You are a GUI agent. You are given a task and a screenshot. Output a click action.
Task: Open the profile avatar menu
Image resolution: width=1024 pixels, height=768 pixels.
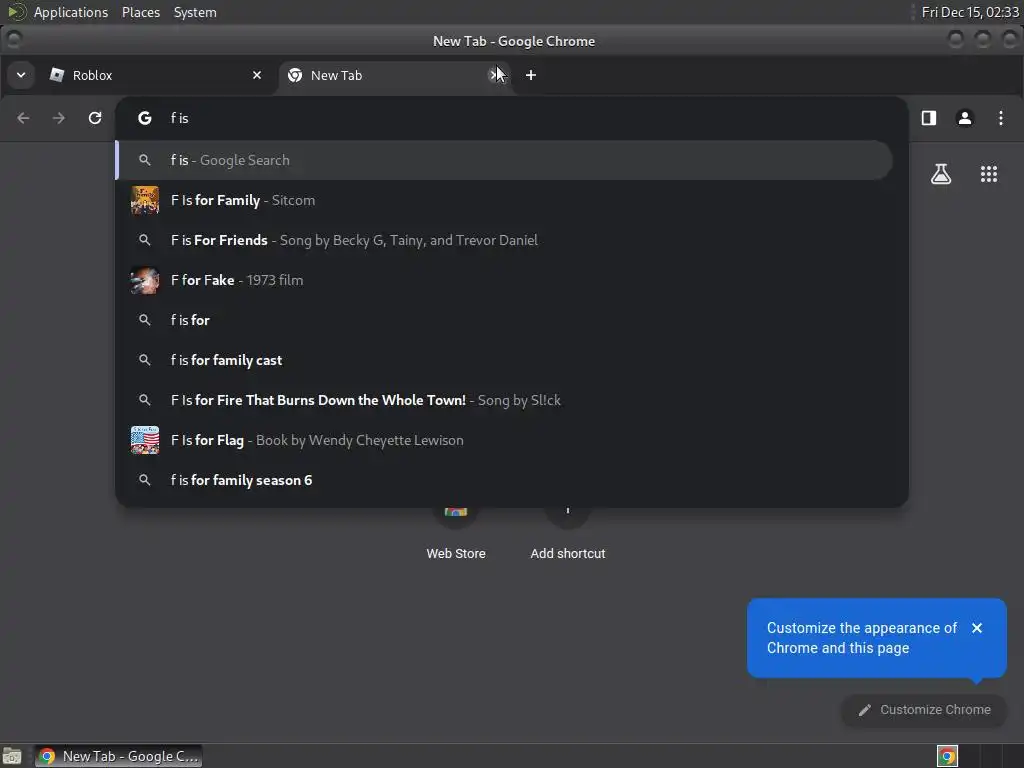point(965,118)
